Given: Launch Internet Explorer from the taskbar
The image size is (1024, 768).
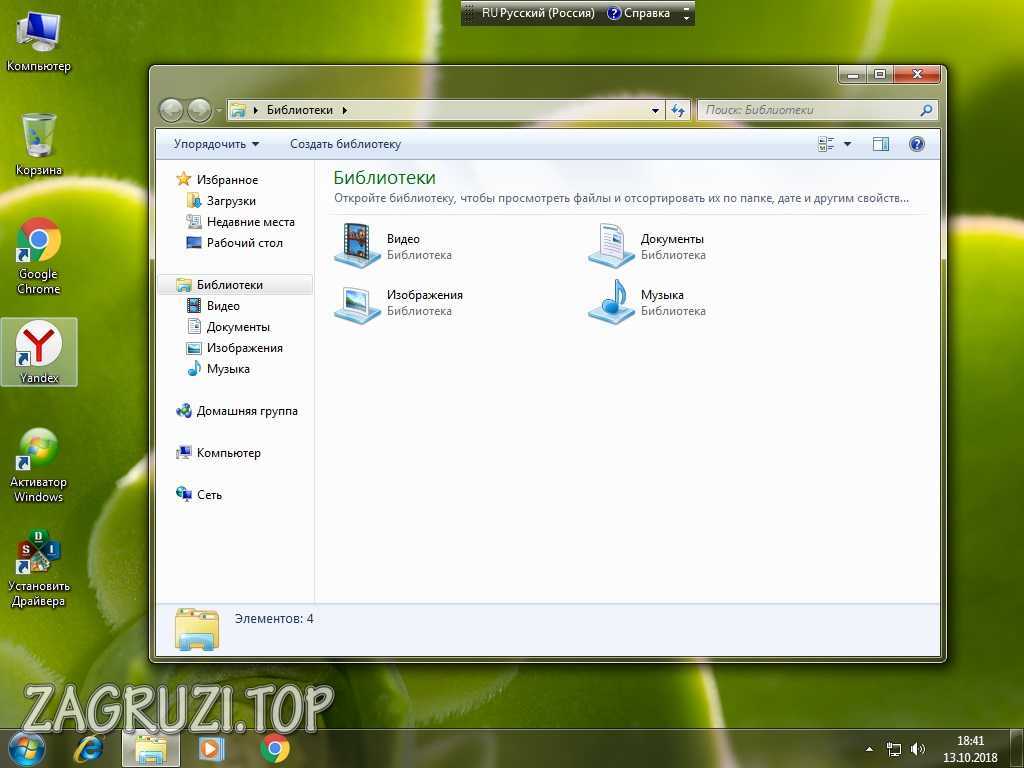Looking at the screenshot, I should (88, 749).
